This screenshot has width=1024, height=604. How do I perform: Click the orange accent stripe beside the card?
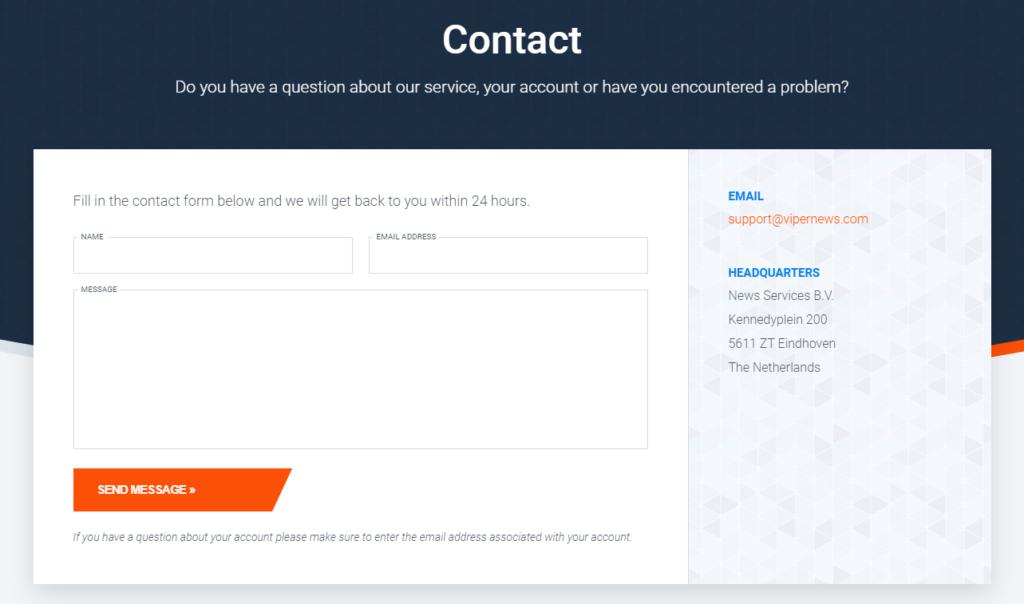coord(1008,348)
